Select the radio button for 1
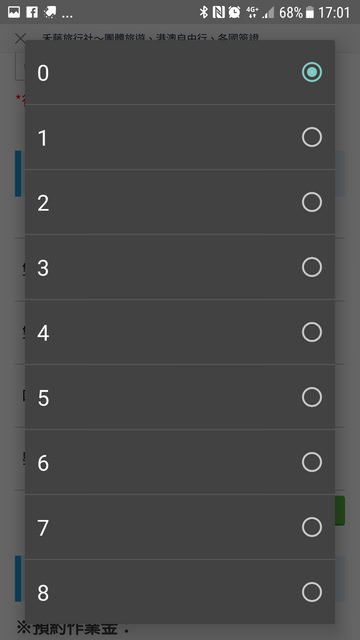The image size is (360, 640). (x=312, y=137)
